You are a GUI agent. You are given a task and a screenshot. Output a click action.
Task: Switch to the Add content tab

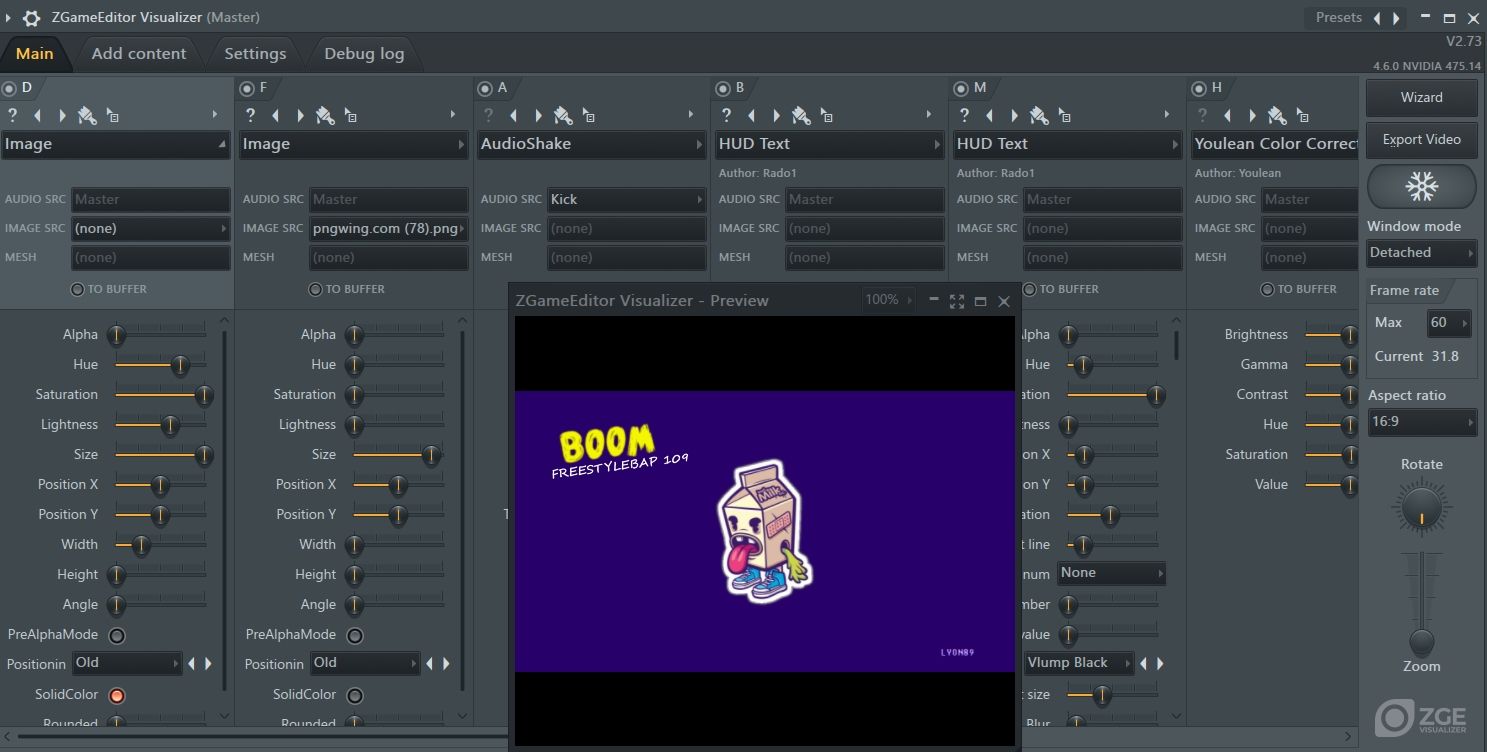coord(139,54)
